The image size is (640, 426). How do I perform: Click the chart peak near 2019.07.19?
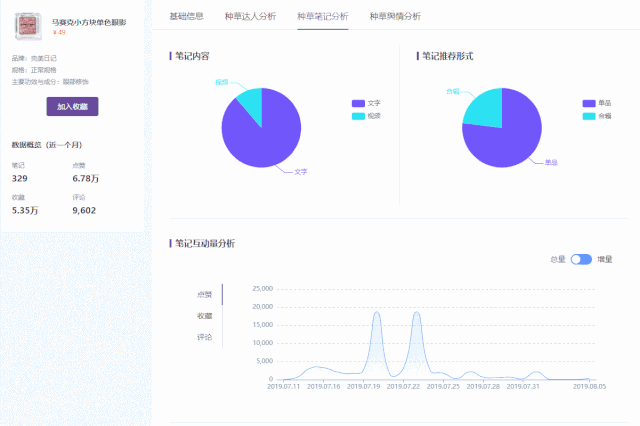(377, 313)
